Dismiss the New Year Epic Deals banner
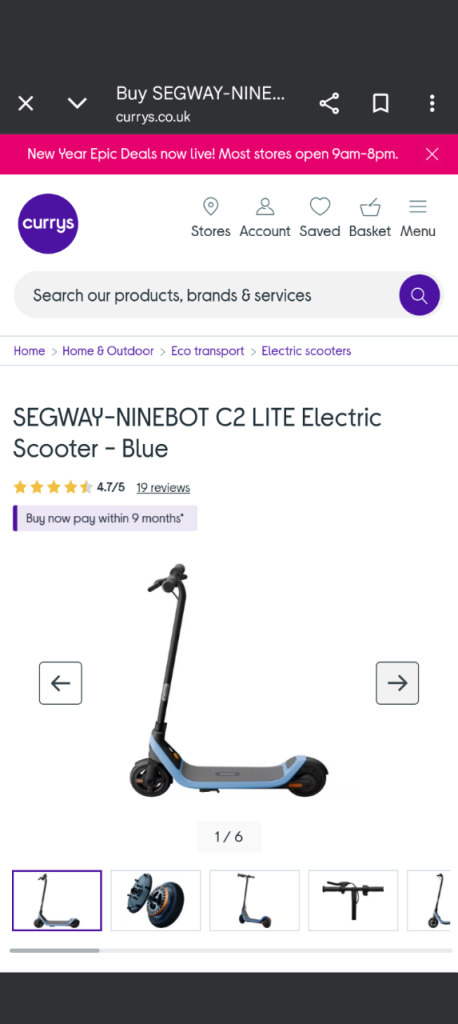The height and width of the screenshot is (1024, 458). (x=432, y=154)
